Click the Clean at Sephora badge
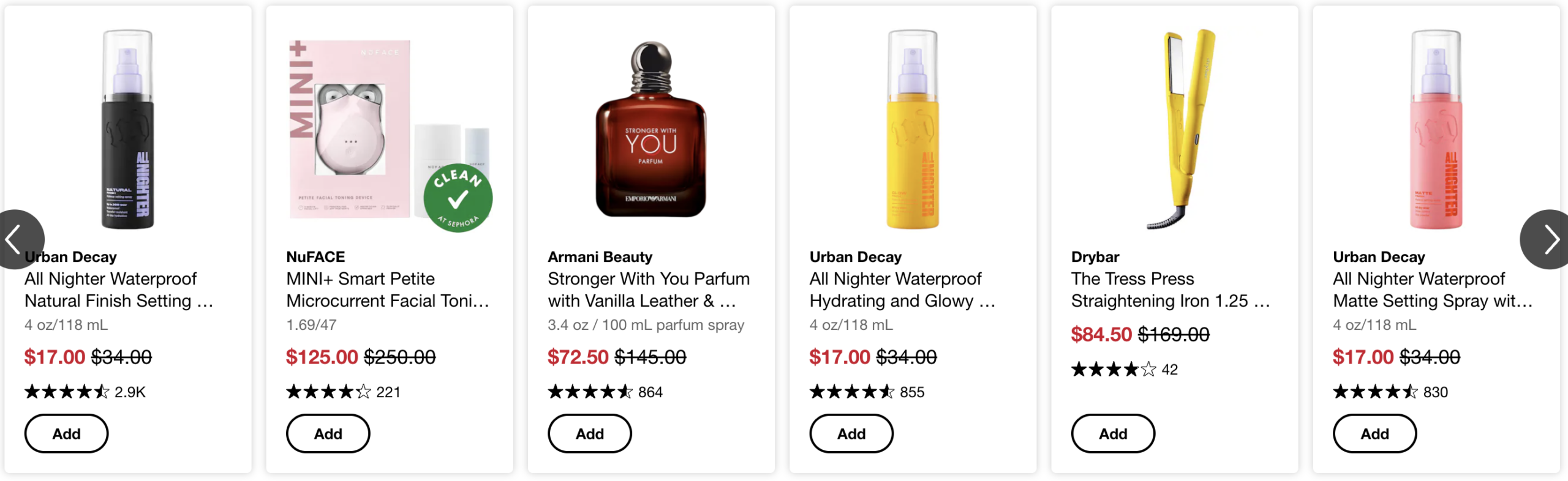The width and height of the screenshot is (1568, 481). (458, 198)
